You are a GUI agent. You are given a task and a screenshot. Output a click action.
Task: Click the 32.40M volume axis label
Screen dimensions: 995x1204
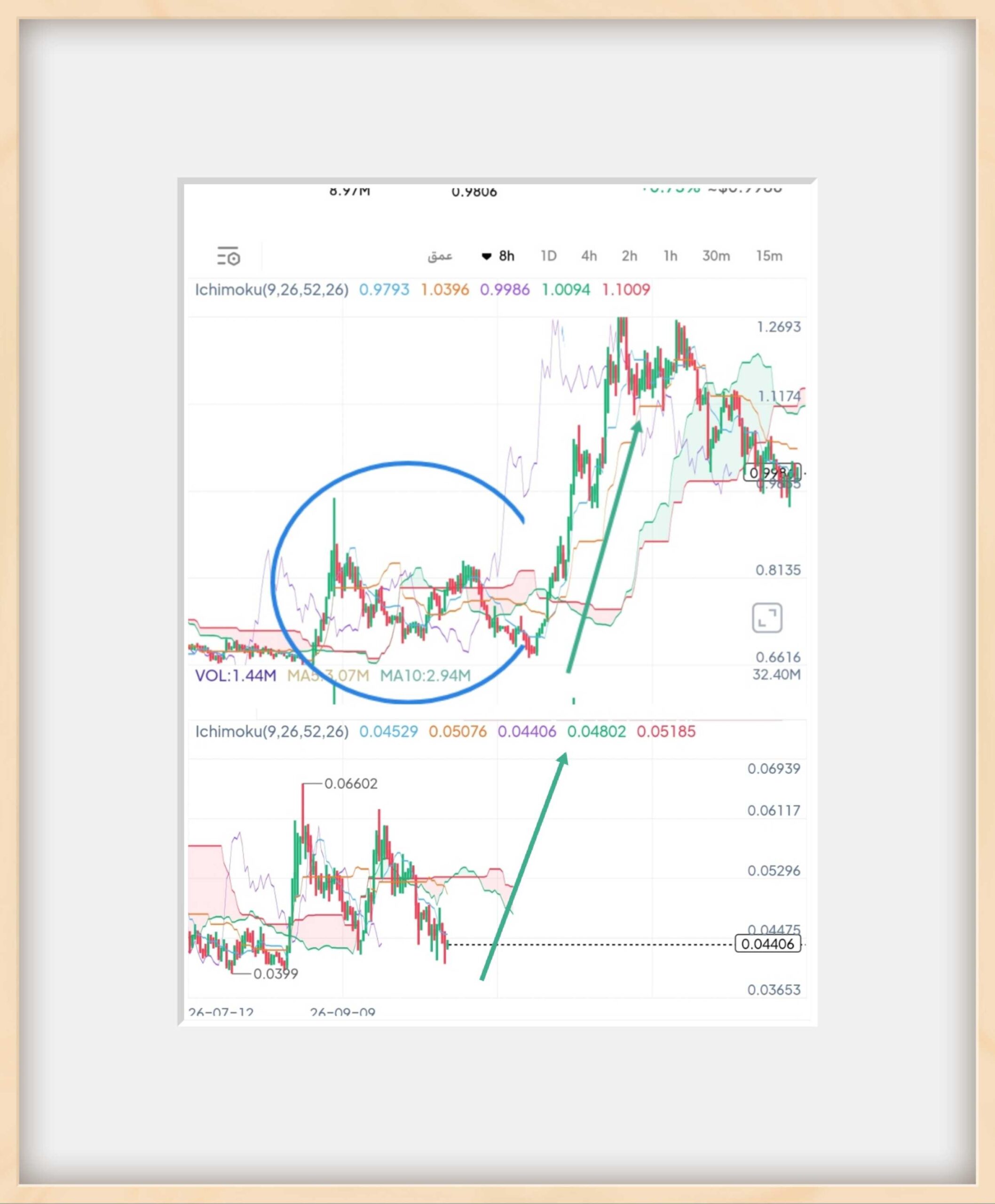pos(777,674)
